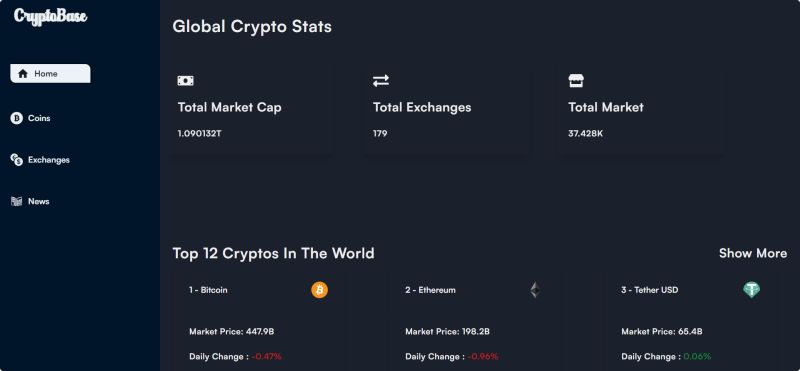Image resolution: width=800 pixels, height=371 pixels.
Task: Click the Total Market Cap stat card
Action: pyautogui.click(x=252, y=108)
